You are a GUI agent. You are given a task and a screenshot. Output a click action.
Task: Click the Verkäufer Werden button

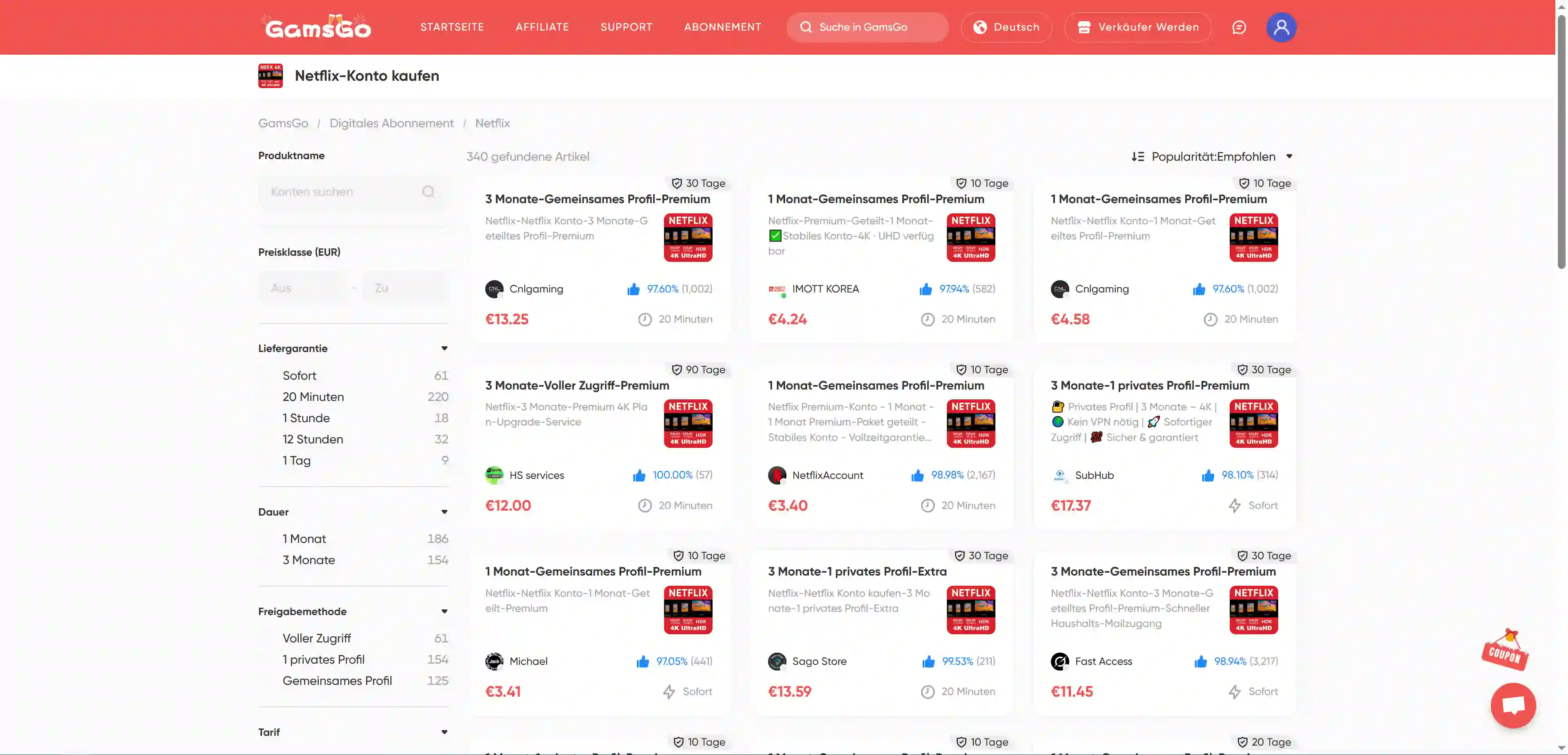click(x=1137, y=27)
